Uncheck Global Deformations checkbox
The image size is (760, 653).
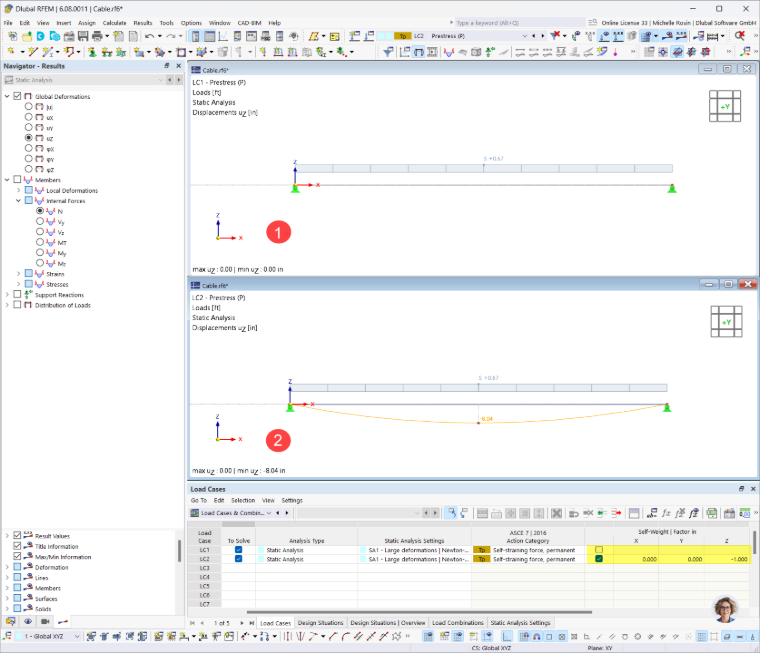17,96
